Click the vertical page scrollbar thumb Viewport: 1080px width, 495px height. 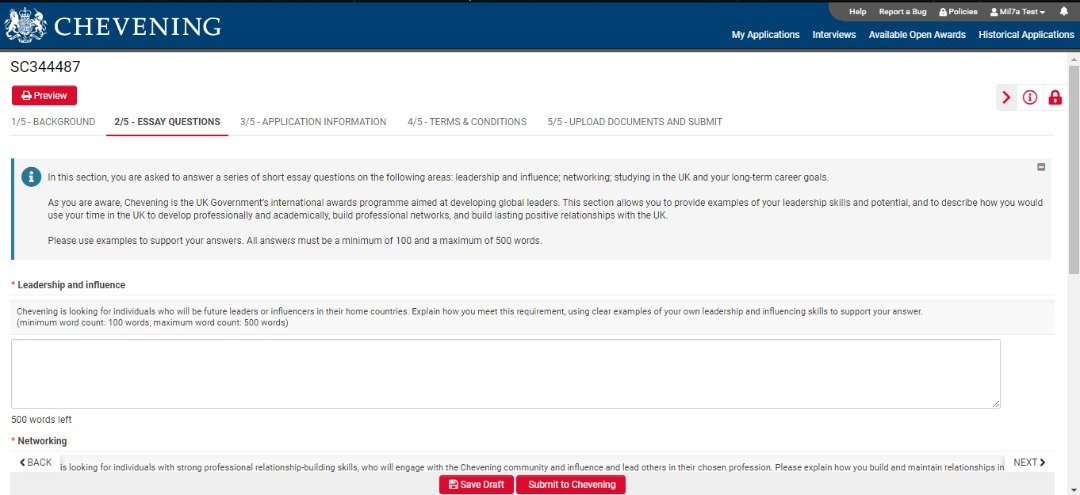(x=1073, y=170)
